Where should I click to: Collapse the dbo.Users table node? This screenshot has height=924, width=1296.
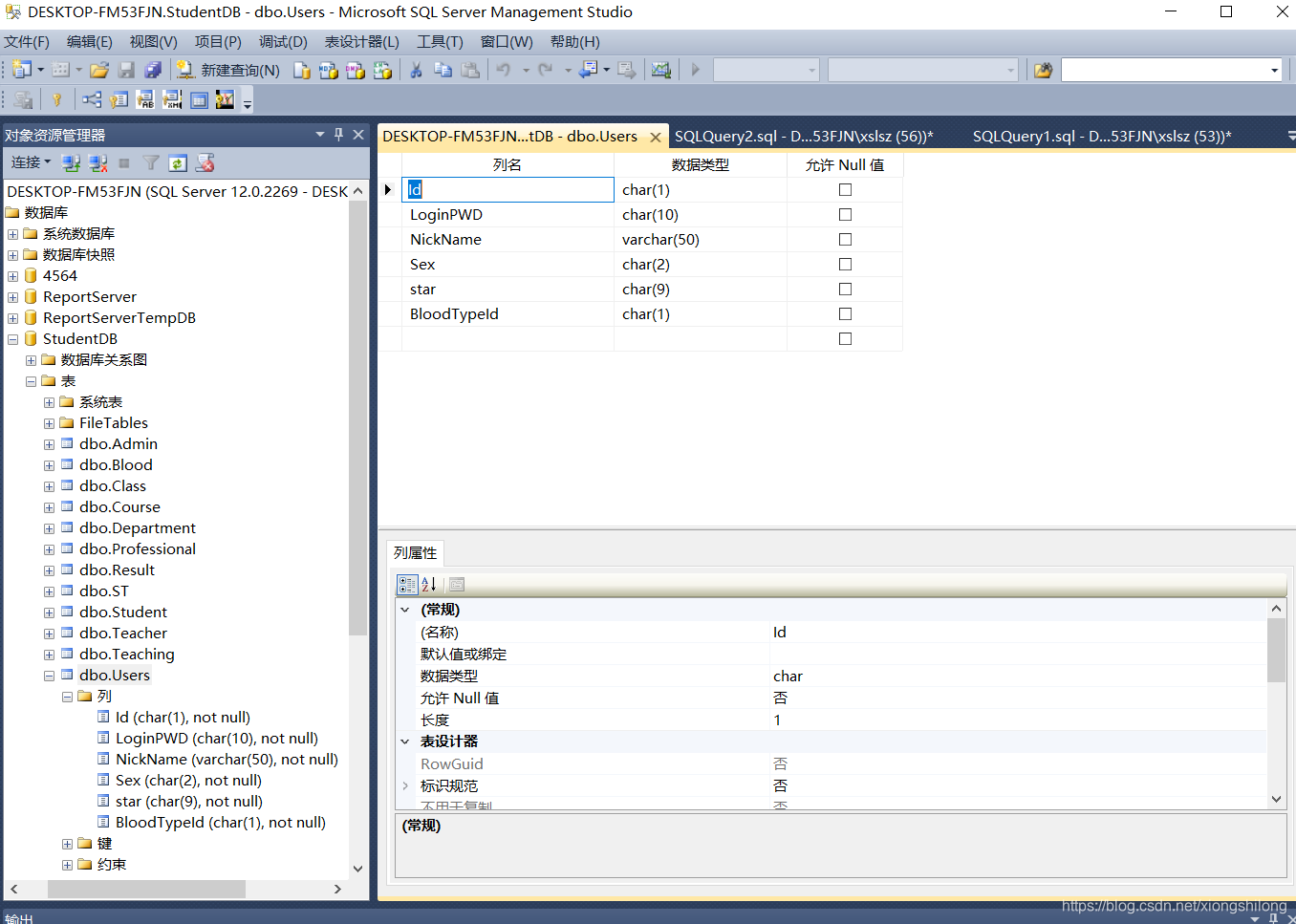pyautogui.click(x=49, y=676)
